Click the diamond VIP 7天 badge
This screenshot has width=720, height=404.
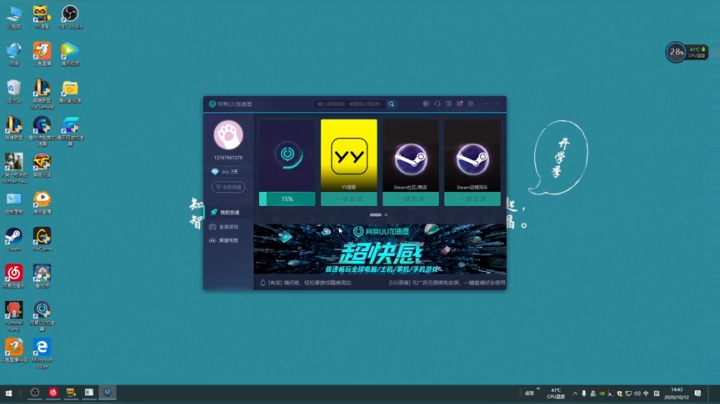(228, 172)
